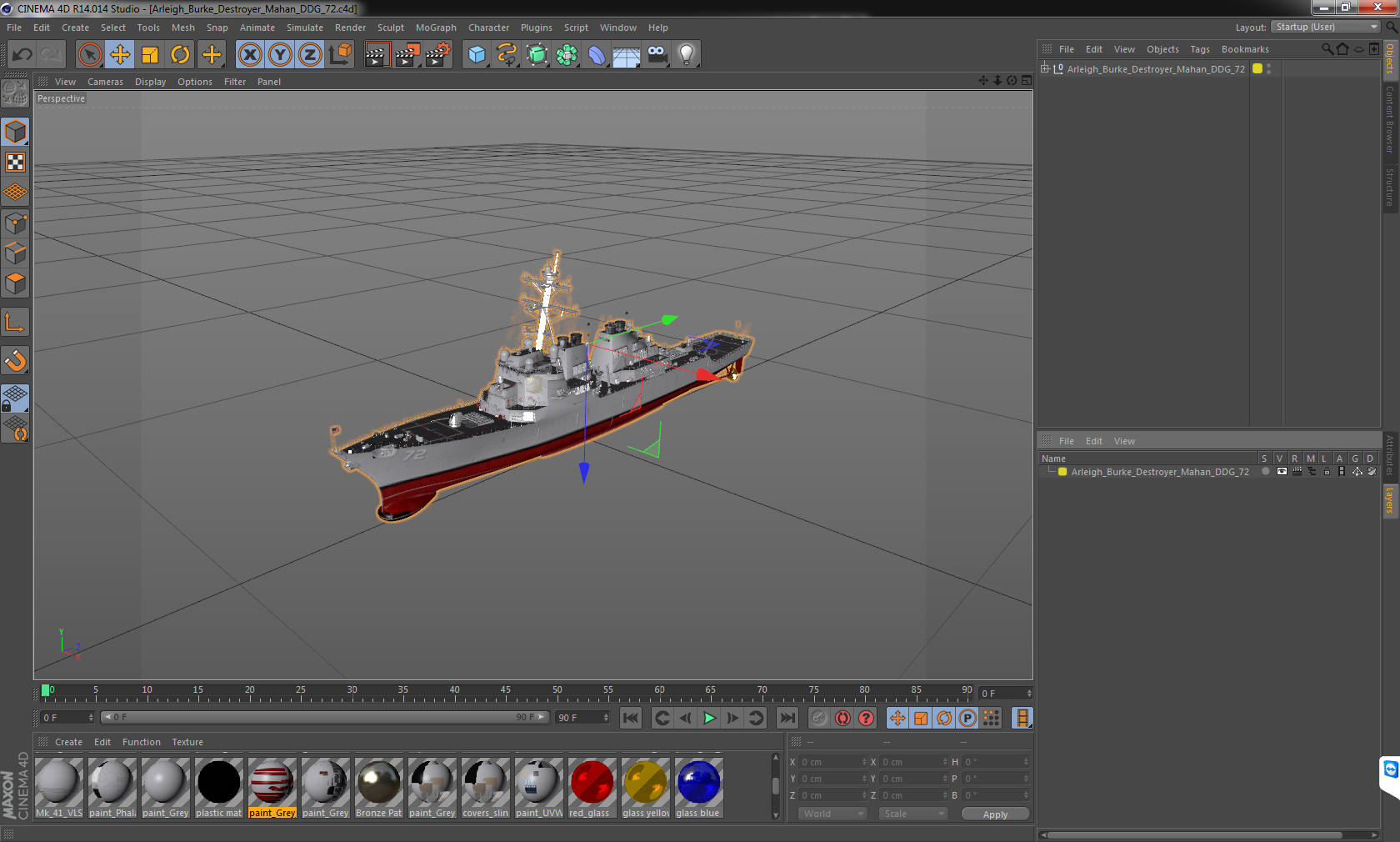
Task: Add floor environment object icon
Action: click(627, 55)
